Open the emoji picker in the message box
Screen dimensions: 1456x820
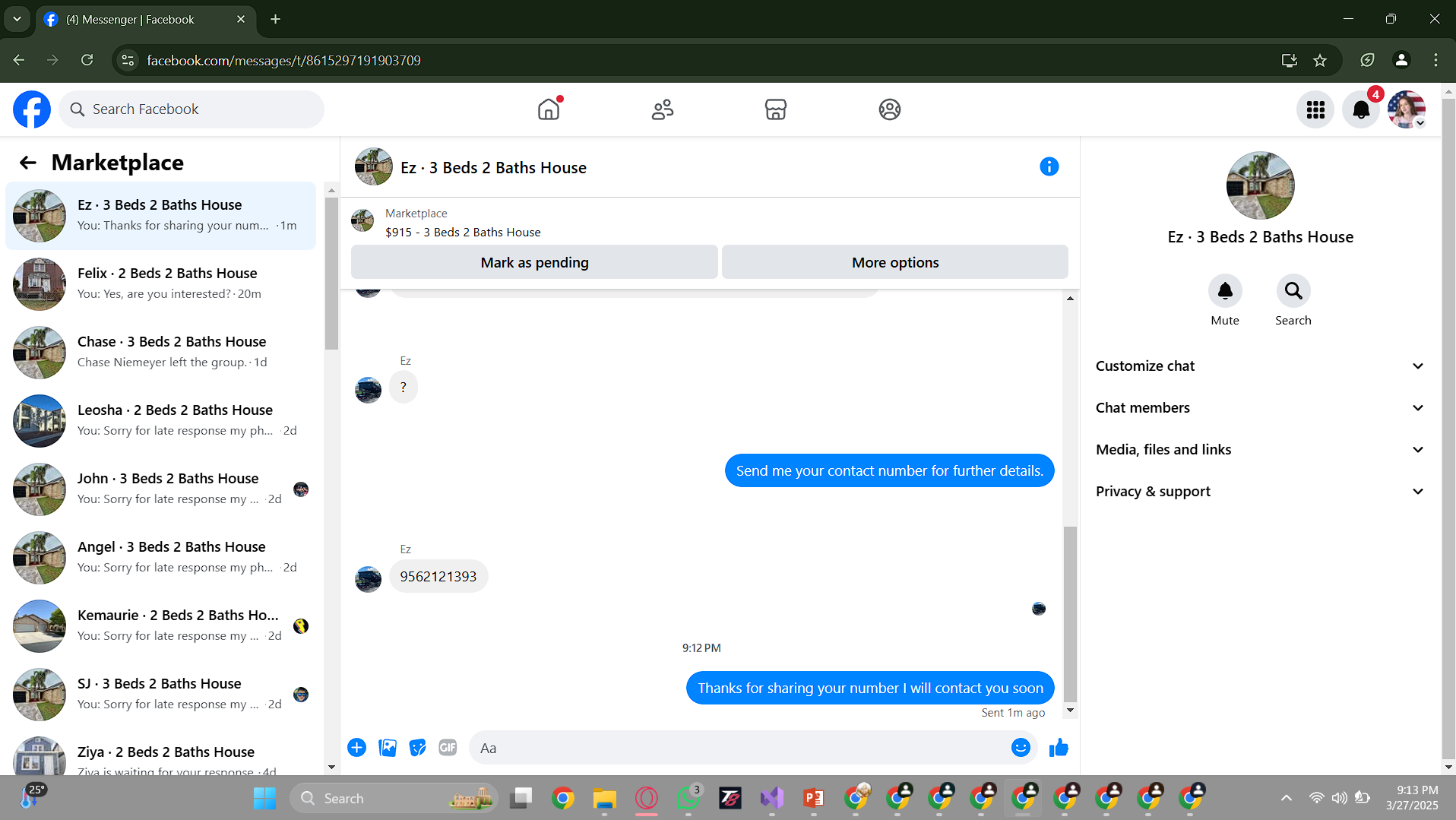(x=1021, y=748)
